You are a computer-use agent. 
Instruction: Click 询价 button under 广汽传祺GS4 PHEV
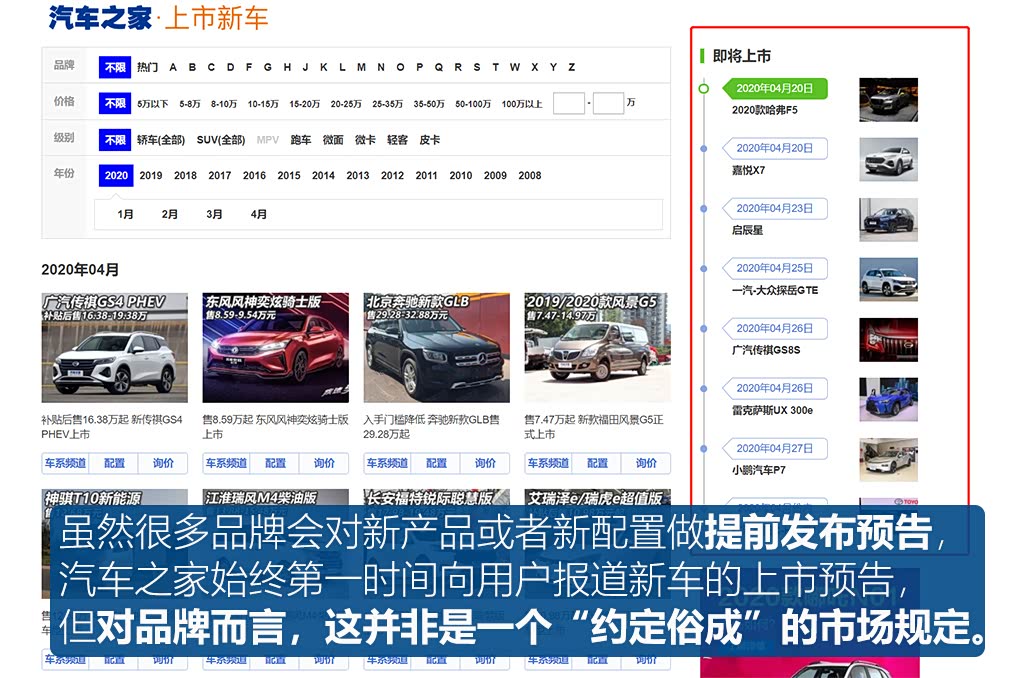[163, 463]
